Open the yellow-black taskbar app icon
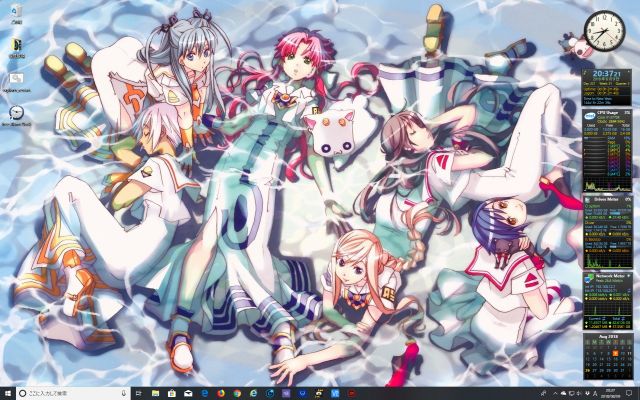The height and width of the screenshot is (400, 640). pos(319,393)
